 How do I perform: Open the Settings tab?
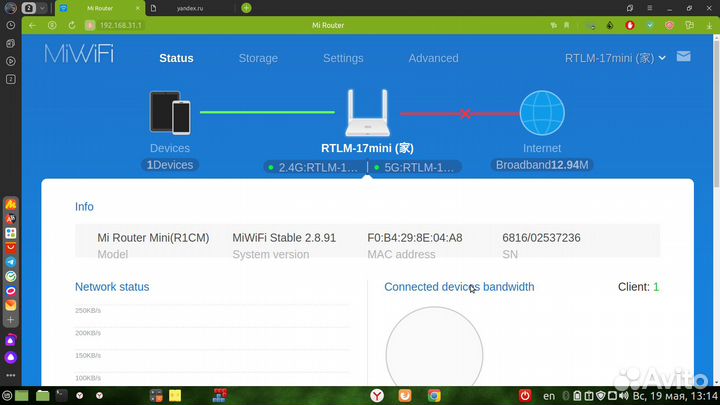[x=343, y=58]
